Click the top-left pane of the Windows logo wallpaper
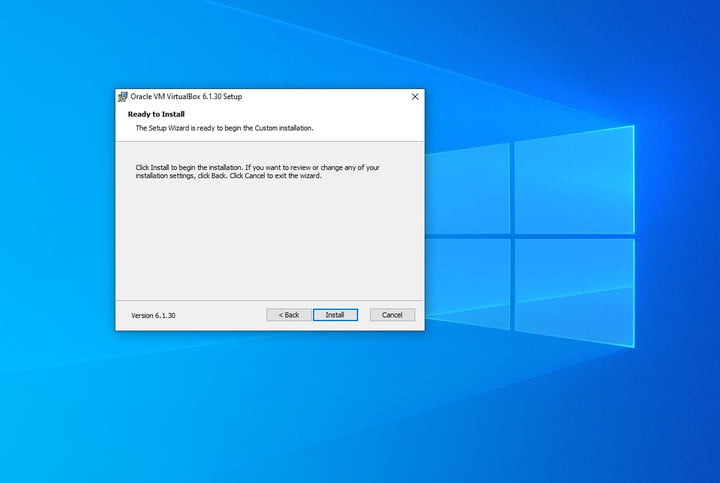The height and width of the screenshot is (483, 720). tap(467, 189)
